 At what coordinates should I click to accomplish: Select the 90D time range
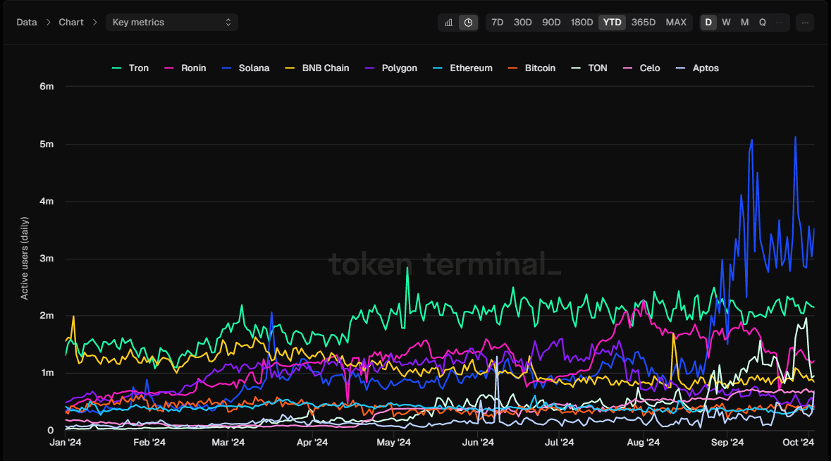click(551, 22)
